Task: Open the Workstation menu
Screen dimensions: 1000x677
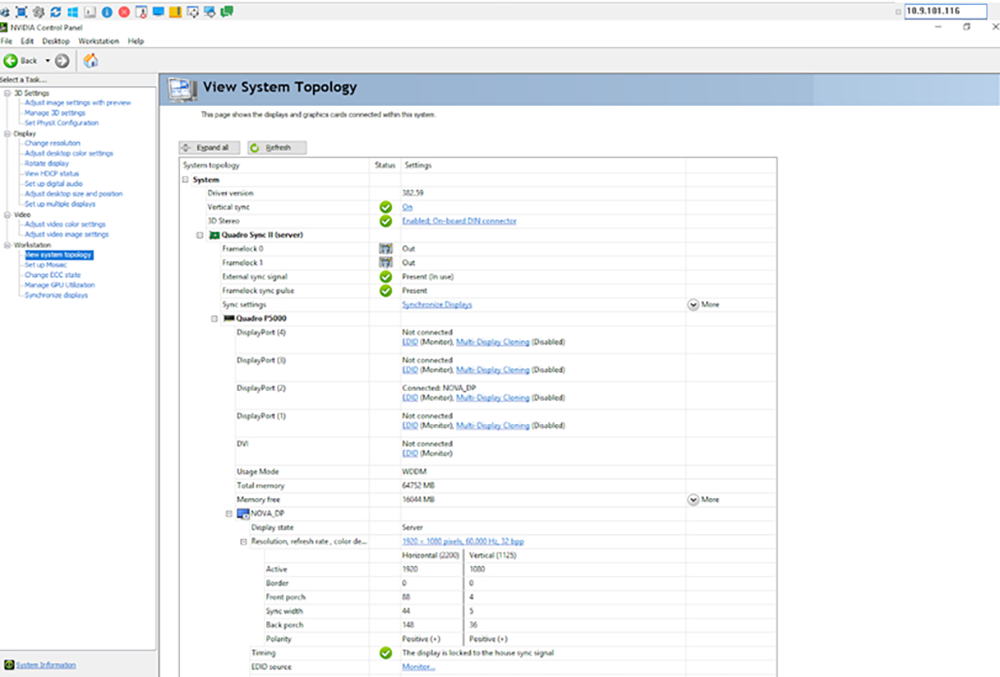Action: pos(99,41)
